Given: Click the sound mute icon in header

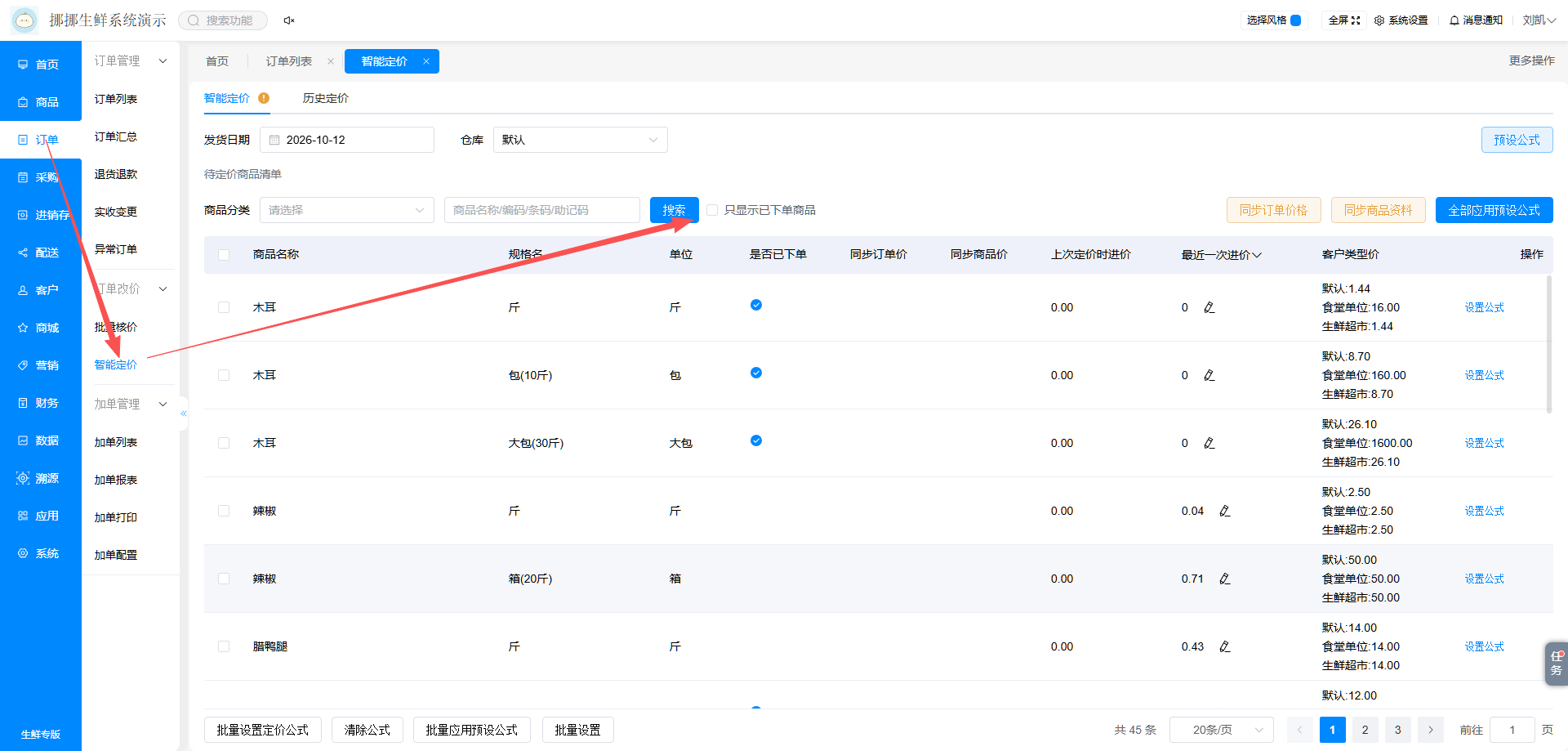Looking at the screenshot, I should 289,20.
